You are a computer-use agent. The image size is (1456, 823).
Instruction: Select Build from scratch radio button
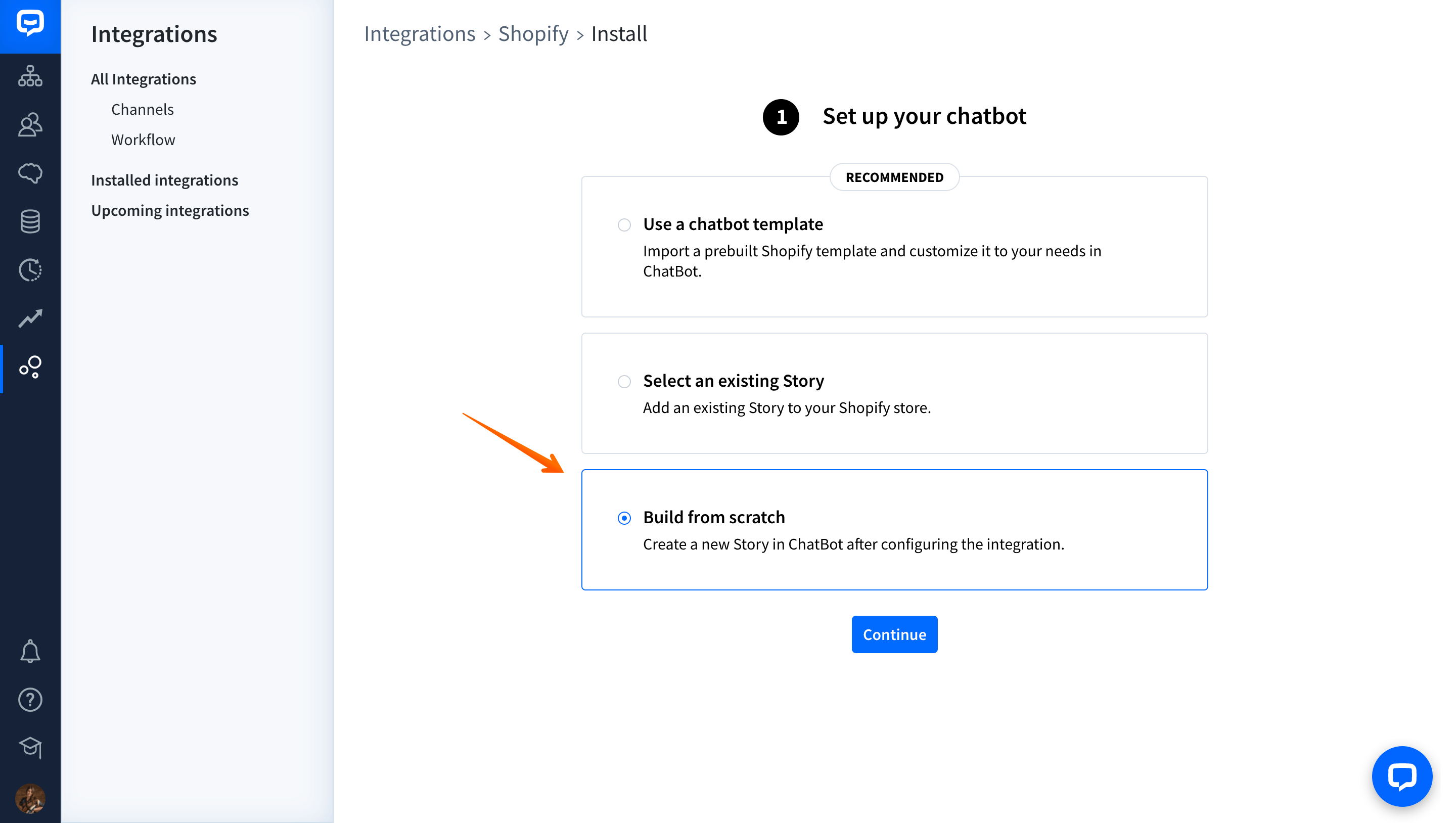point(624,518)
